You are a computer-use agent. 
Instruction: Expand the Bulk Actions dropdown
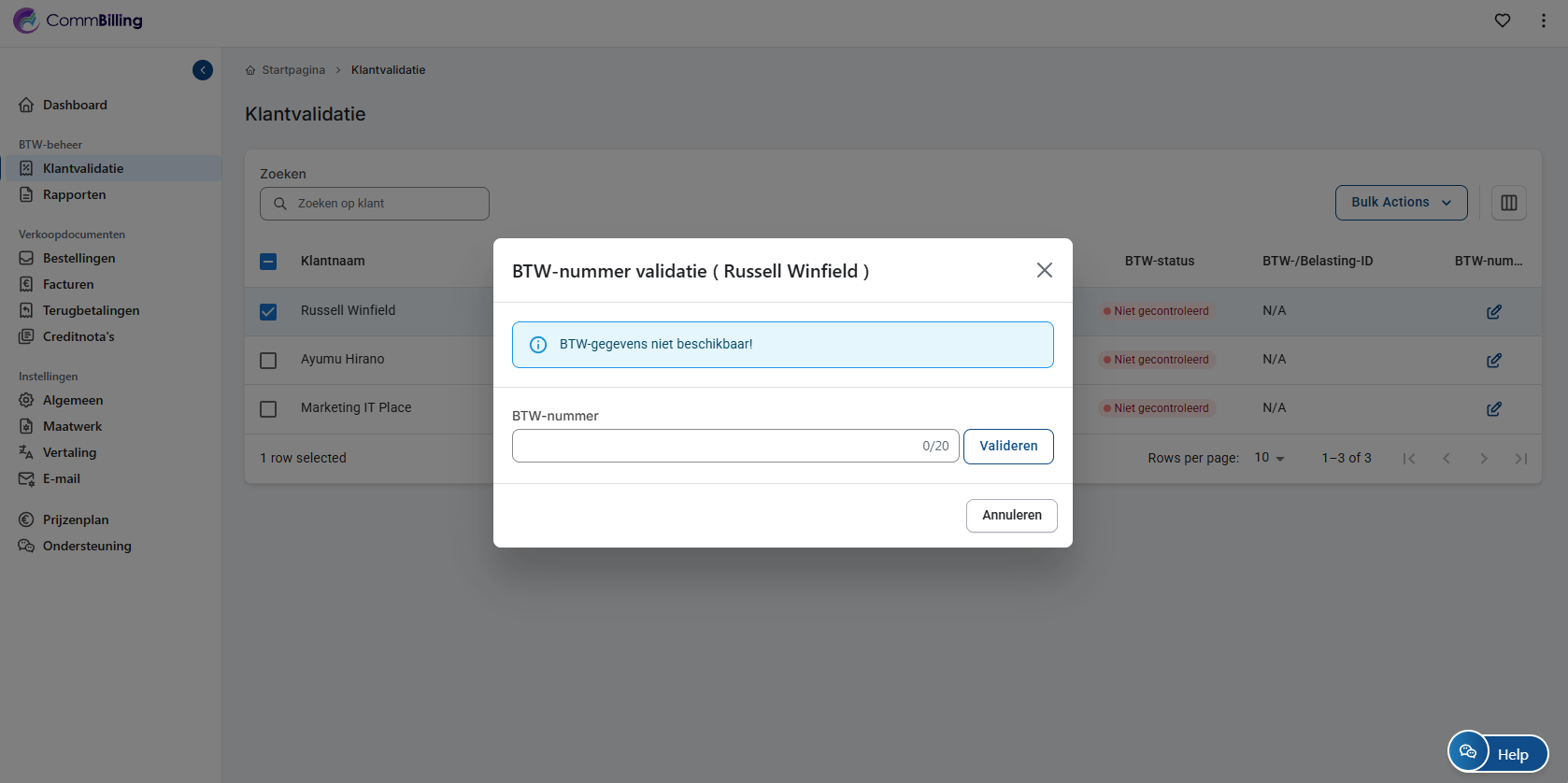click(1401, 203)
